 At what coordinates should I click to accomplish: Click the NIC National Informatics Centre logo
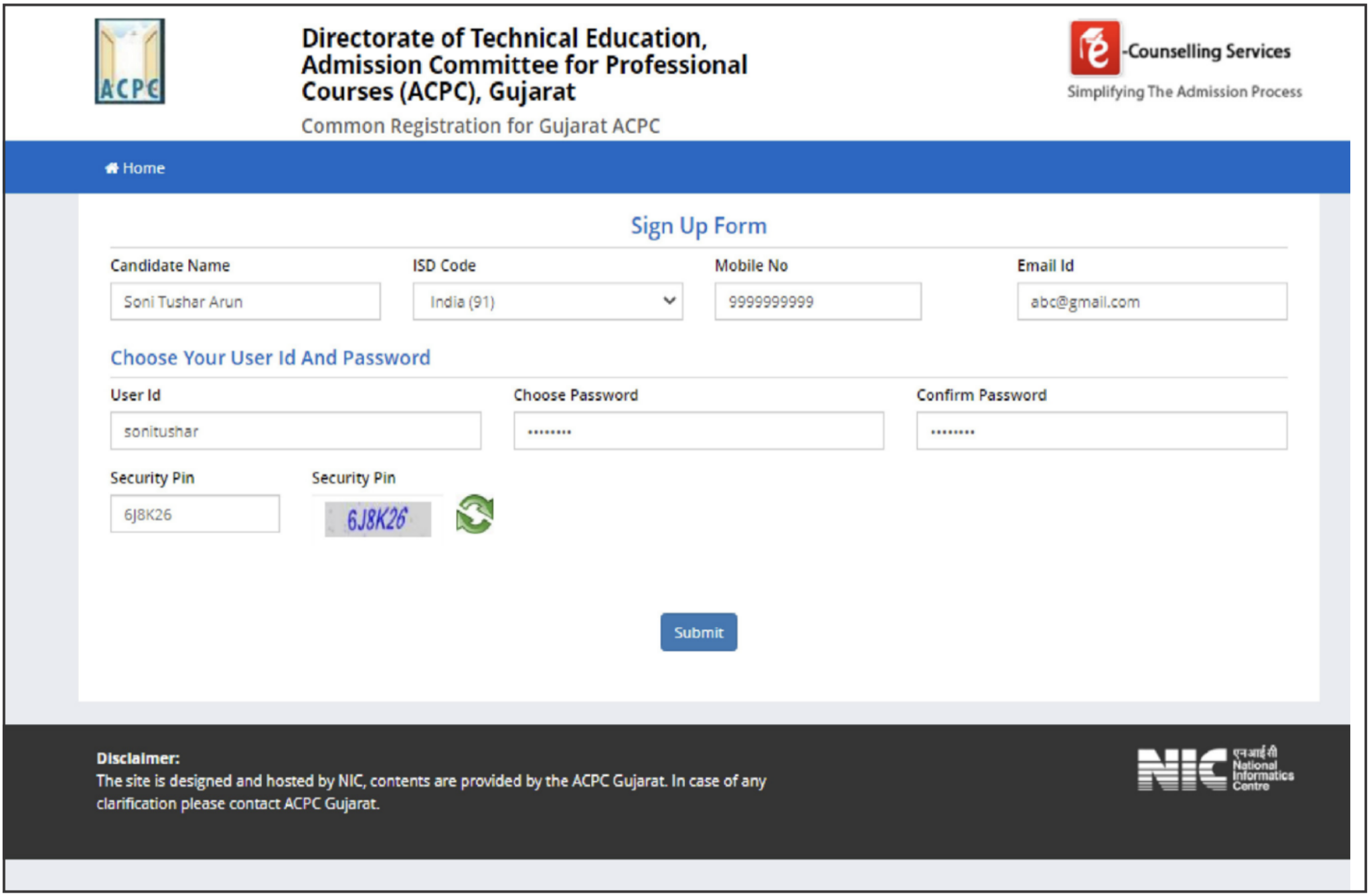tap(1215, 768)
